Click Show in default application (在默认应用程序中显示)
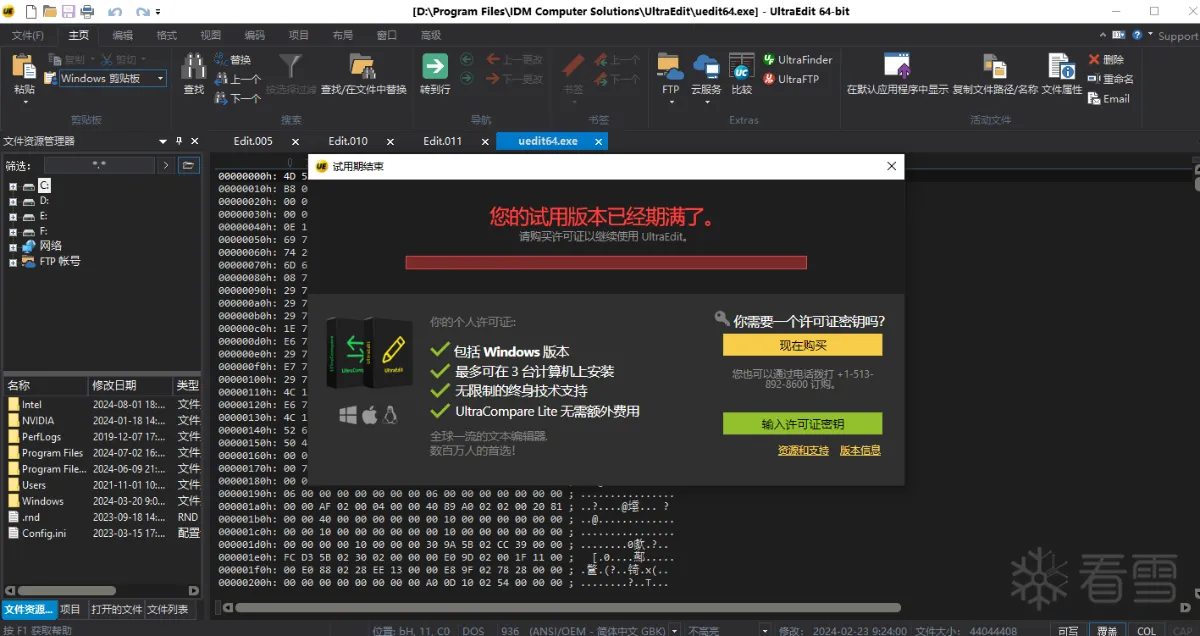The image size is (1200, 636). click(x=897, y=75)
